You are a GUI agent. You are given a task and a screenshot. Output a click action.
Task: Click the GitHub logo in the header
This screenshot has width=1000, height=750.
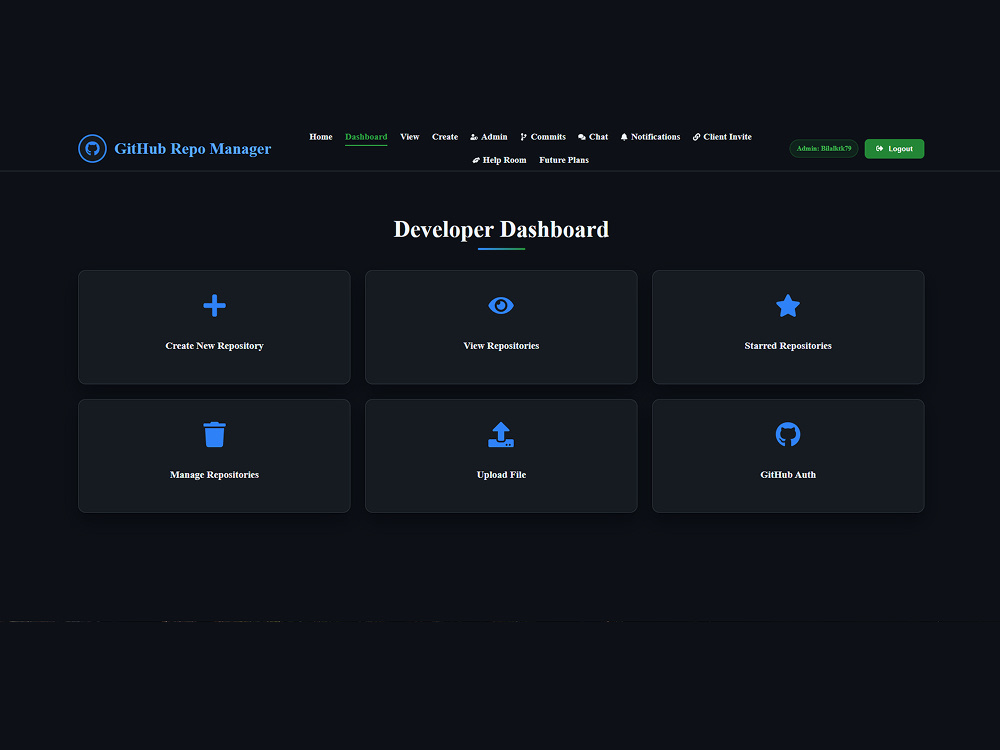92,149
